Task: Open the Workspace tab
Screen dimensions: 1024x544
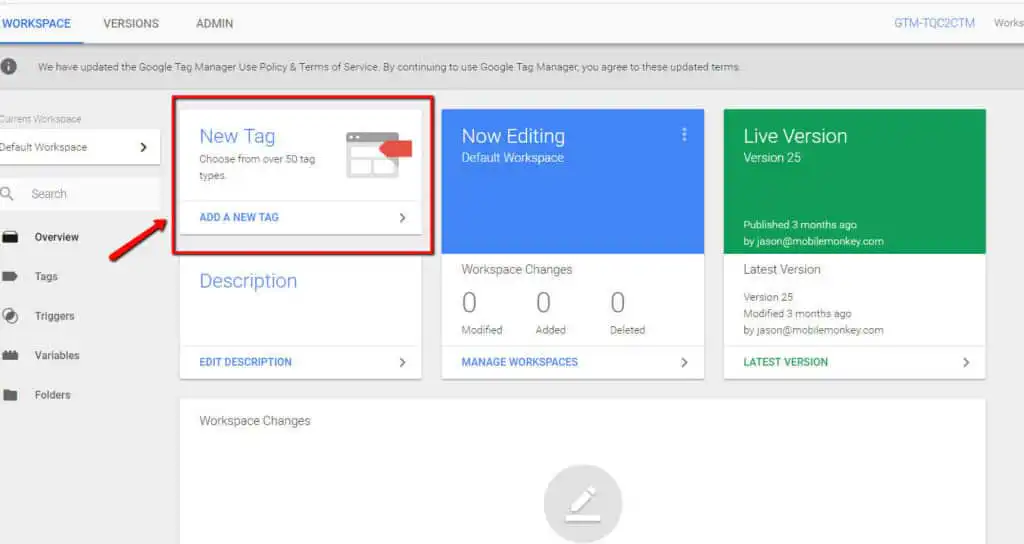Action: click(x=37, y=24)
